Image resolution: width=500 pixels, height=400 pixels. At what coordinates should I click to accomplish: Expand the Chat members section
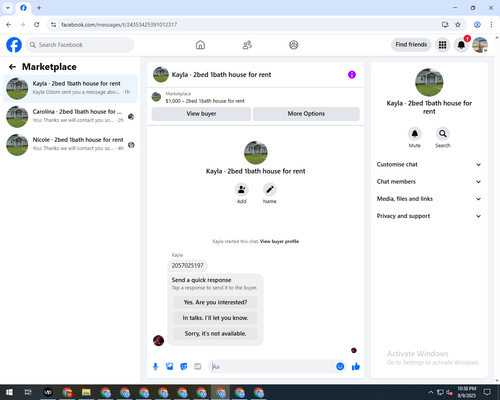tap(429, 182)
